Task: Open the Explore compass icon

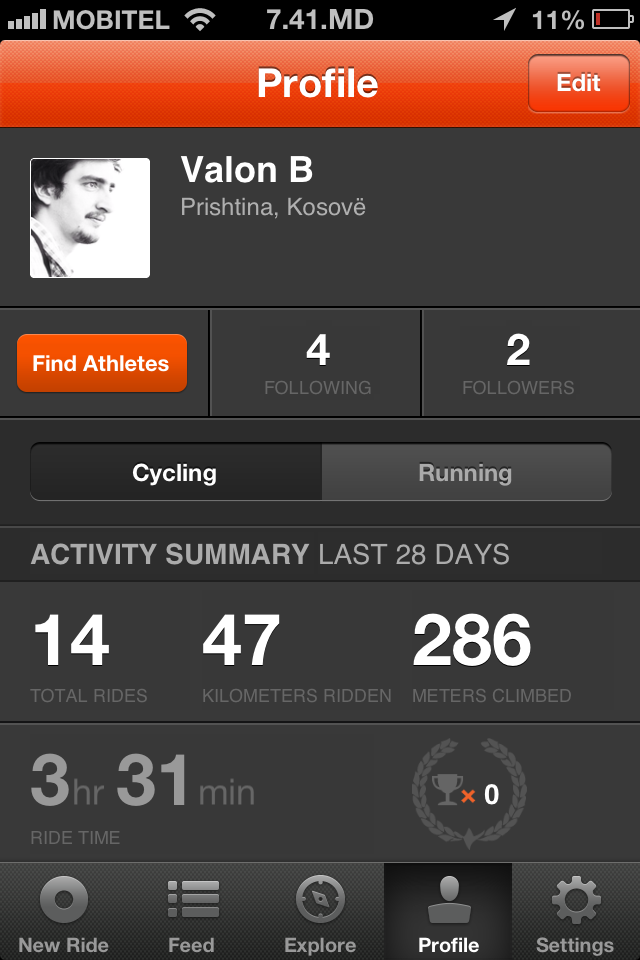Action: 320,900
